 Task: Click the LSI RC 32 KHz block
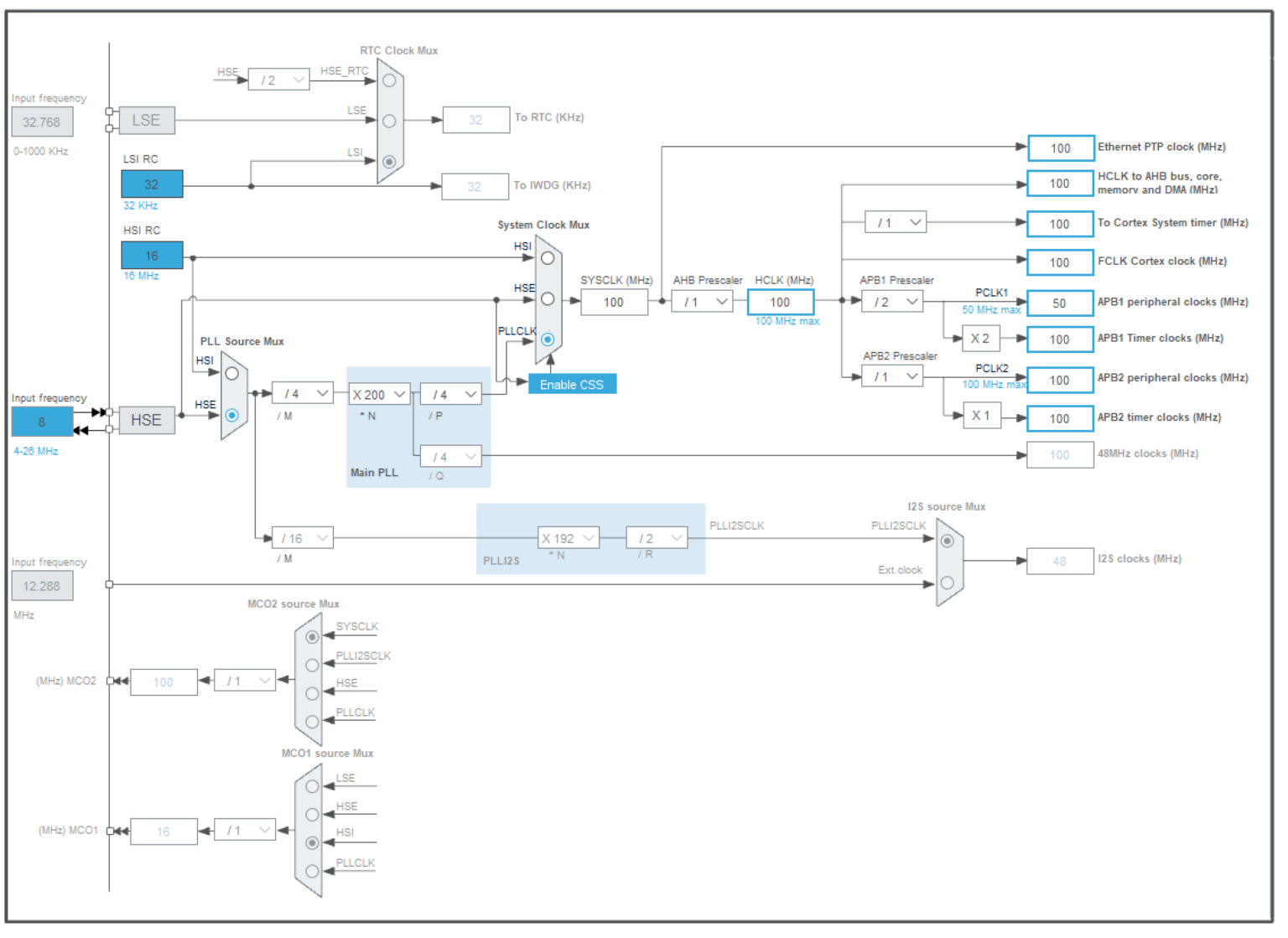coord(153,184)
